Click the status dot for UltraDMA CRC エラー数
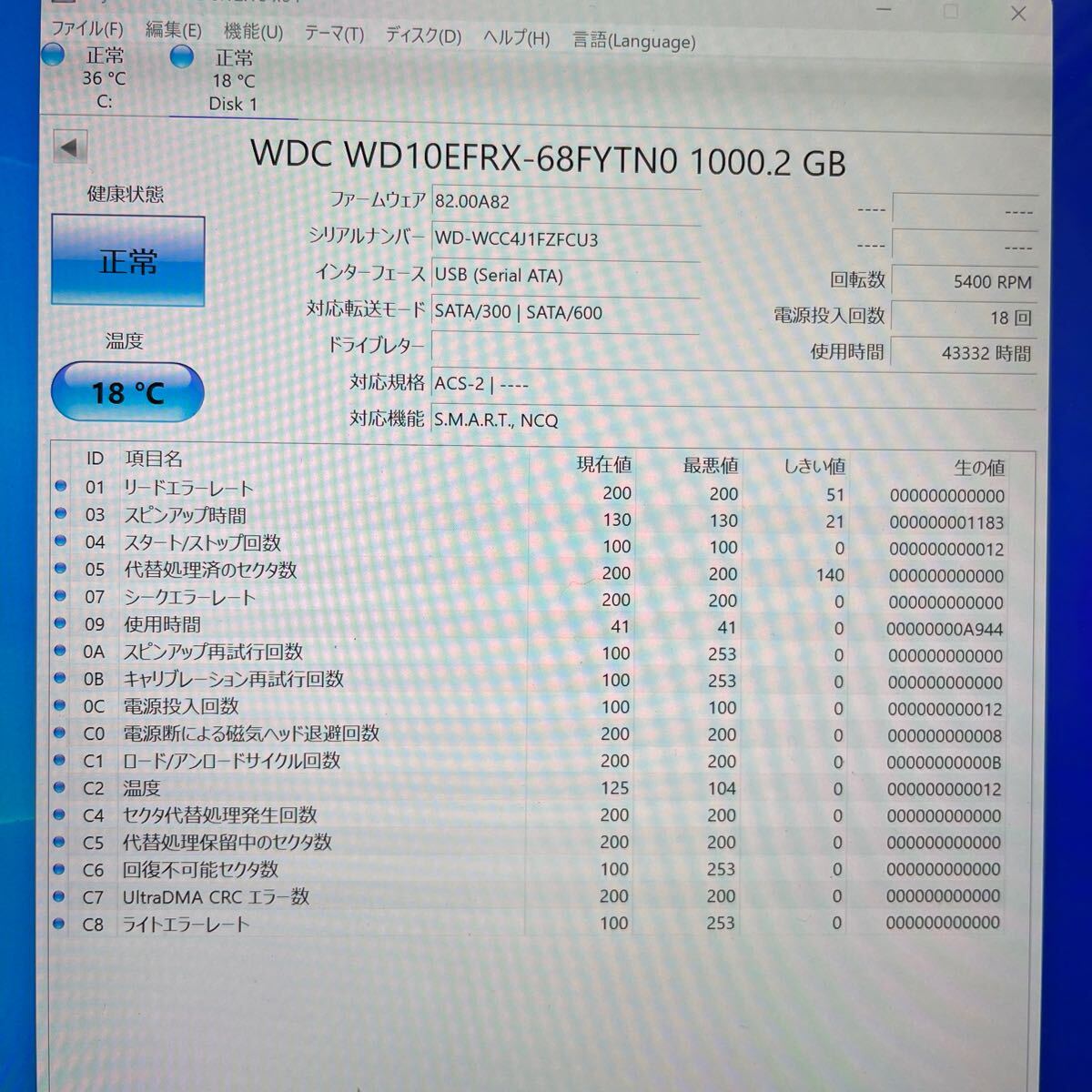Viewport: 1092px width, 1092px height. (61, 896)
